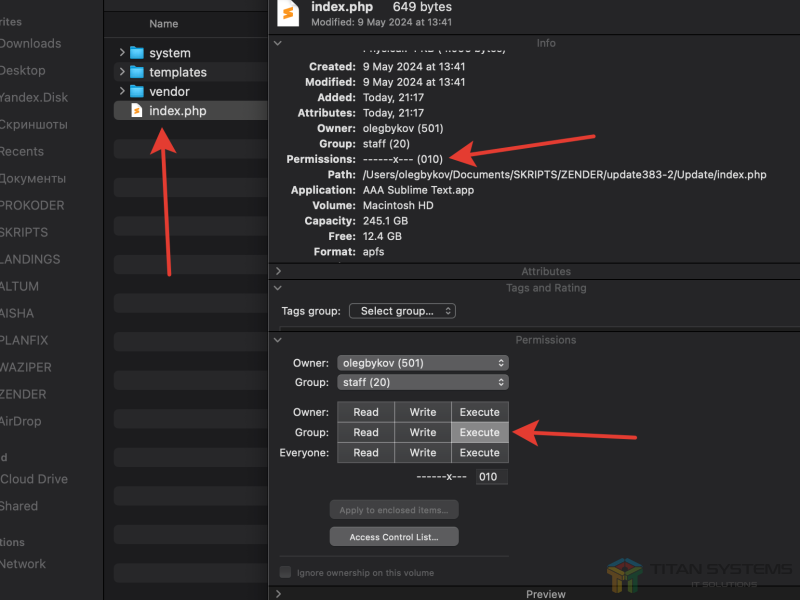Screen dimensions: 800x600
Task: Click the vendor folder icon
Action: (137, 92)
